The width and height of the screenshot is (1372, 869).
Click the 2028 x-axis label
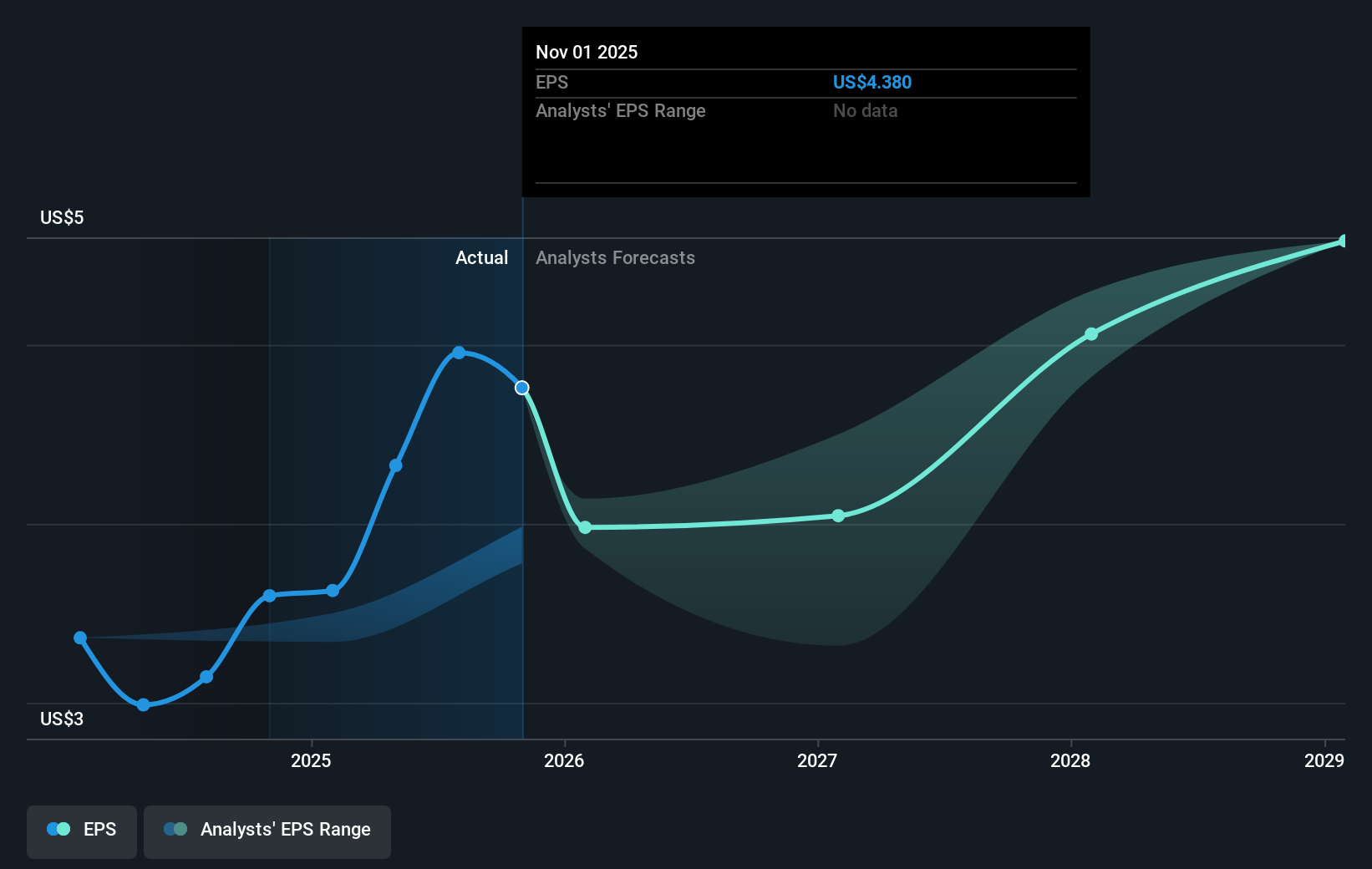click(x=1070, y=760)
